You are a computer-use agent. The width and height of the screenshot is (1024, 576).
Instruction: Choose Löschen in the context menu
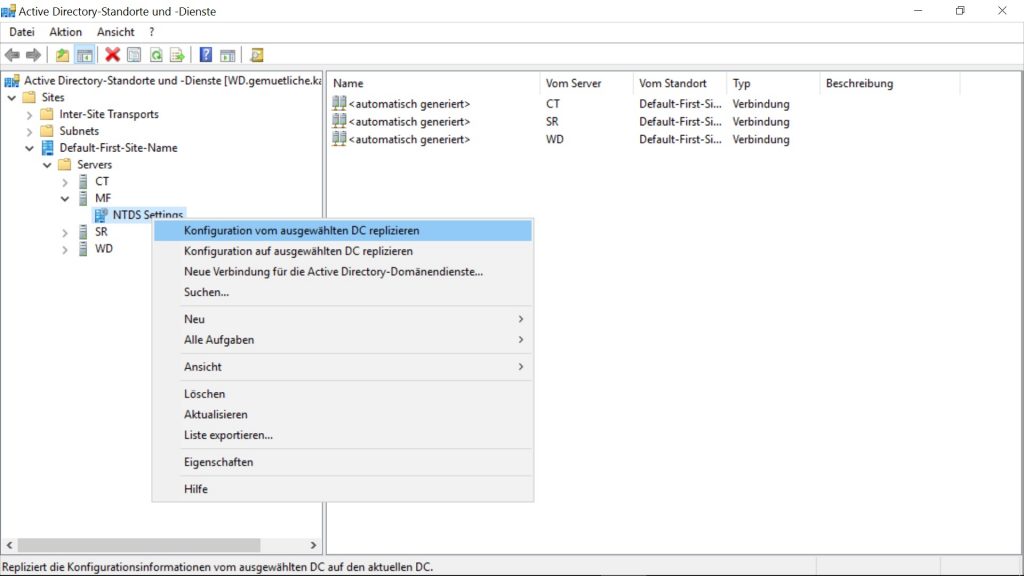coord(343,394)
